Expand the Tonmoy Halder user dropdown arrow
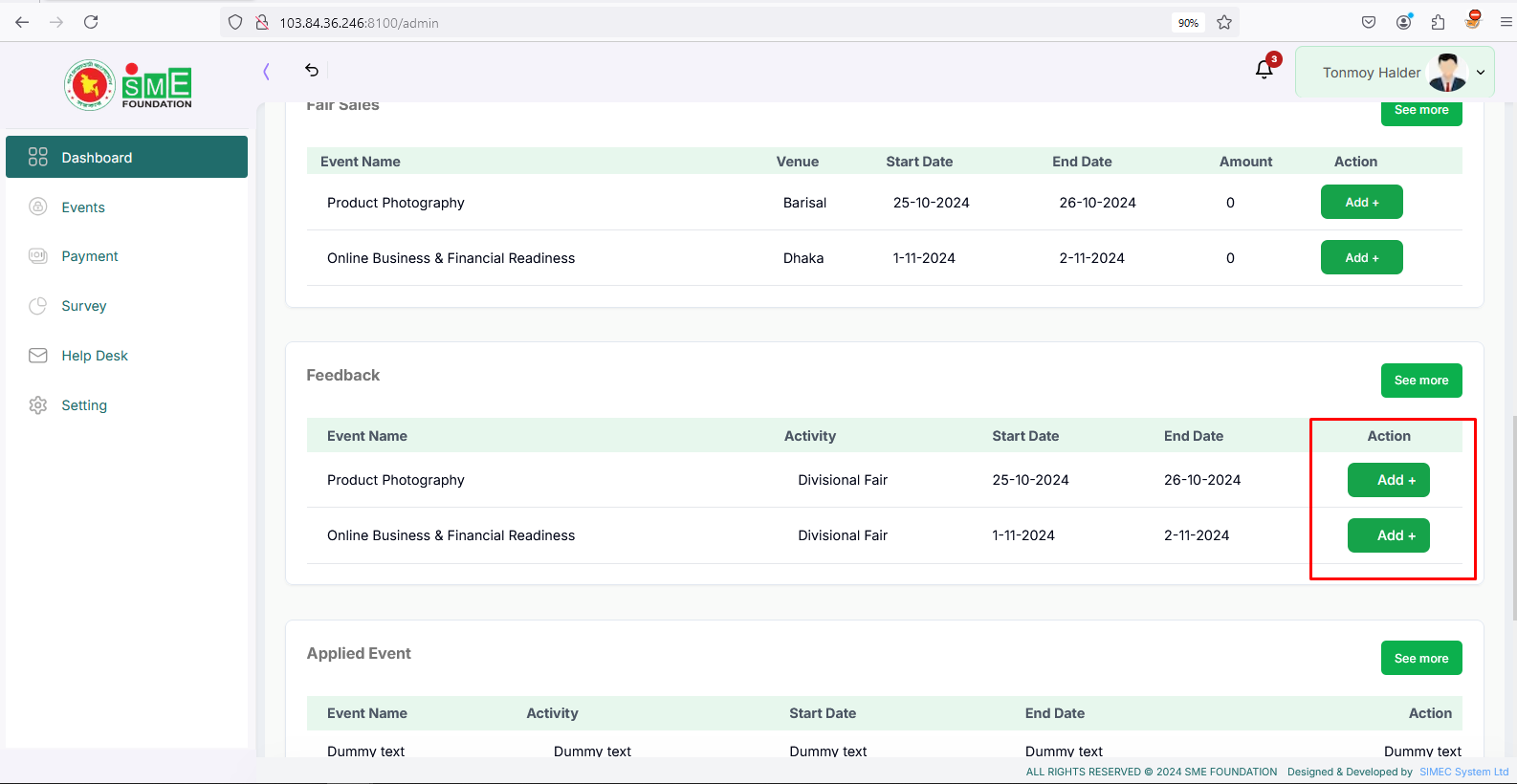Viewport: 1517px width, 784px height. 1481,73
